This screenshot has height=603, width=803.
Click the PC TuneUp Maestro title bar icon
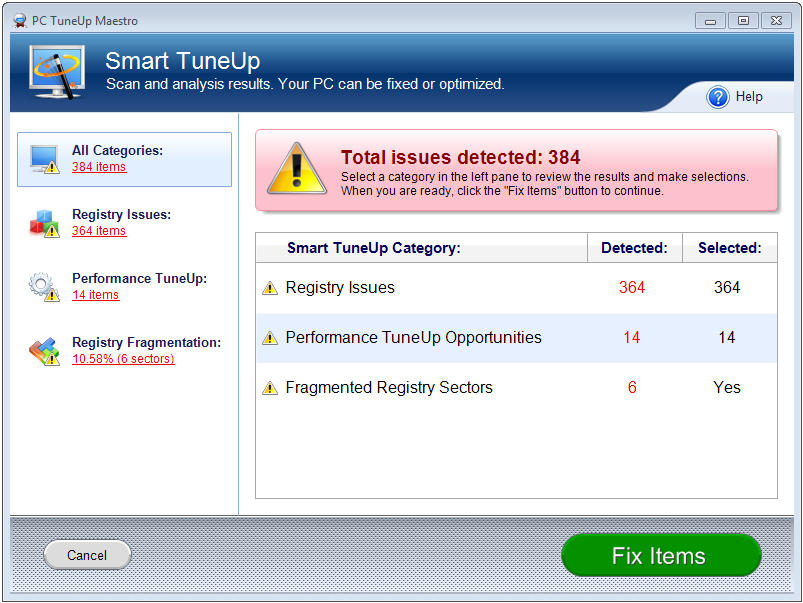pyautogui.click(x=20, y=20)
